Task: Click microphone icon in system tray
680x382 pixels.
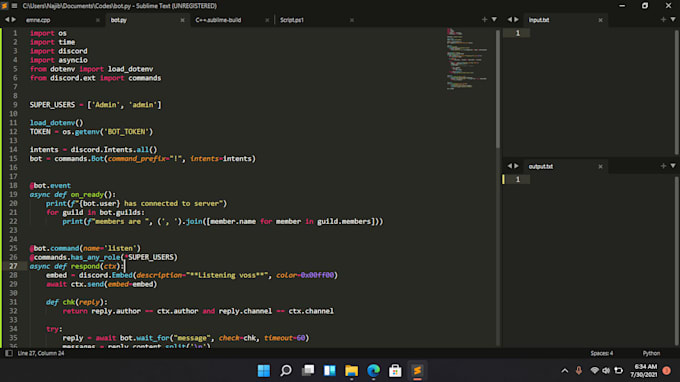Action: [x=579, y=371]
